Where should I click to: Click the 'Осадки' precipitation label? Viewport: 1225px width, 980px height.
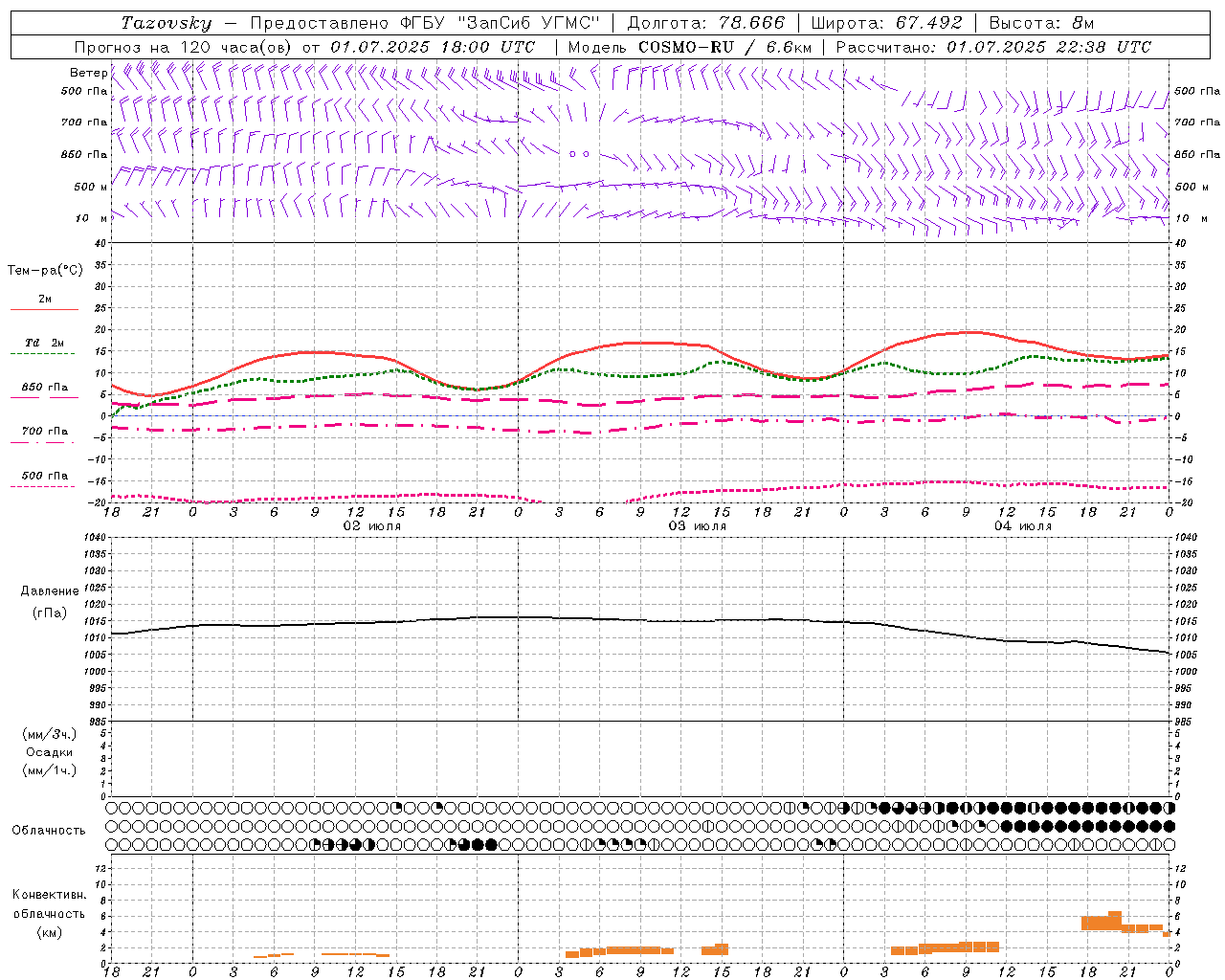coord(50,752)
